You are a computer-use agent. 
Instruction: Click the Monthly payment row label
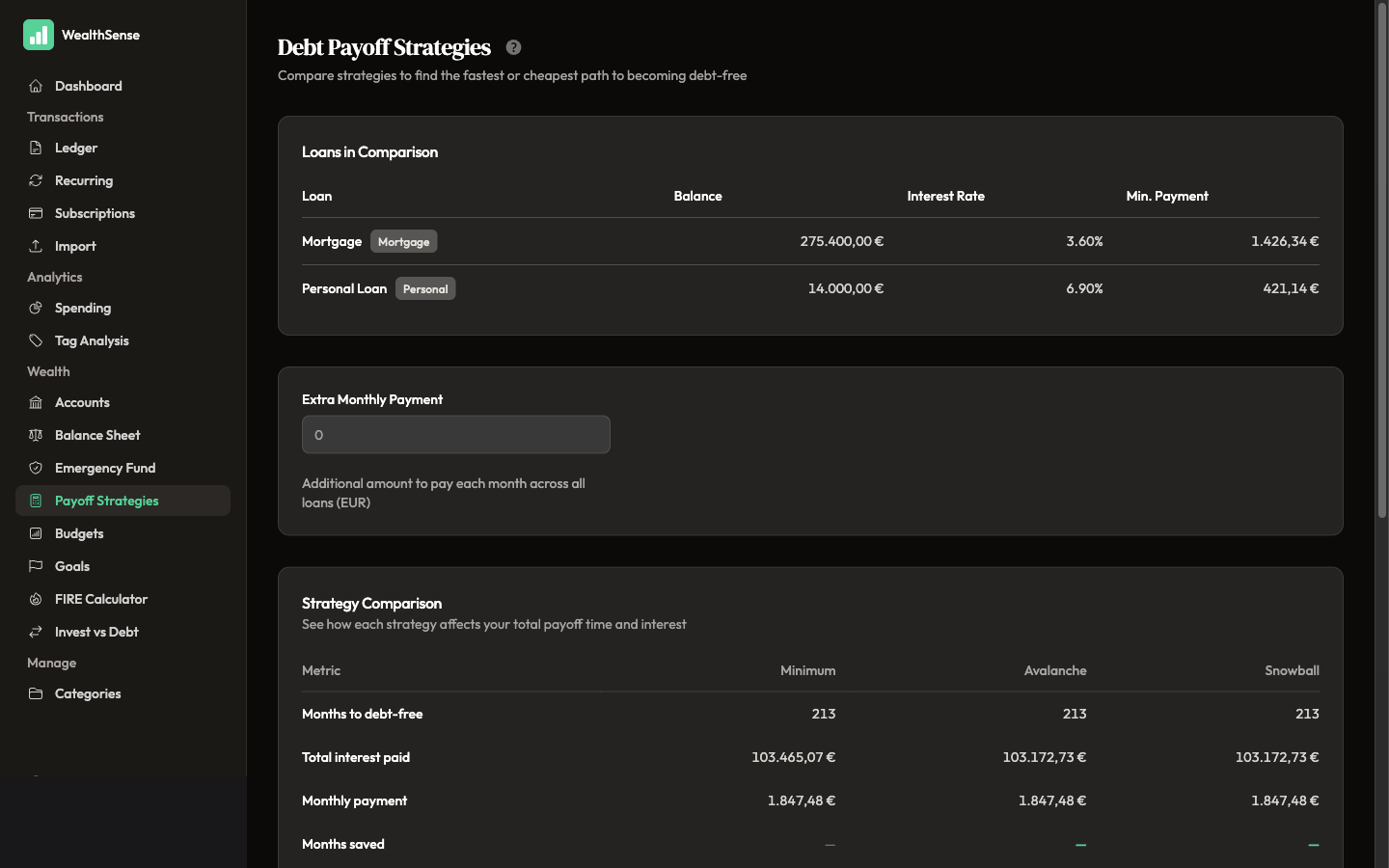click(354, 800)
